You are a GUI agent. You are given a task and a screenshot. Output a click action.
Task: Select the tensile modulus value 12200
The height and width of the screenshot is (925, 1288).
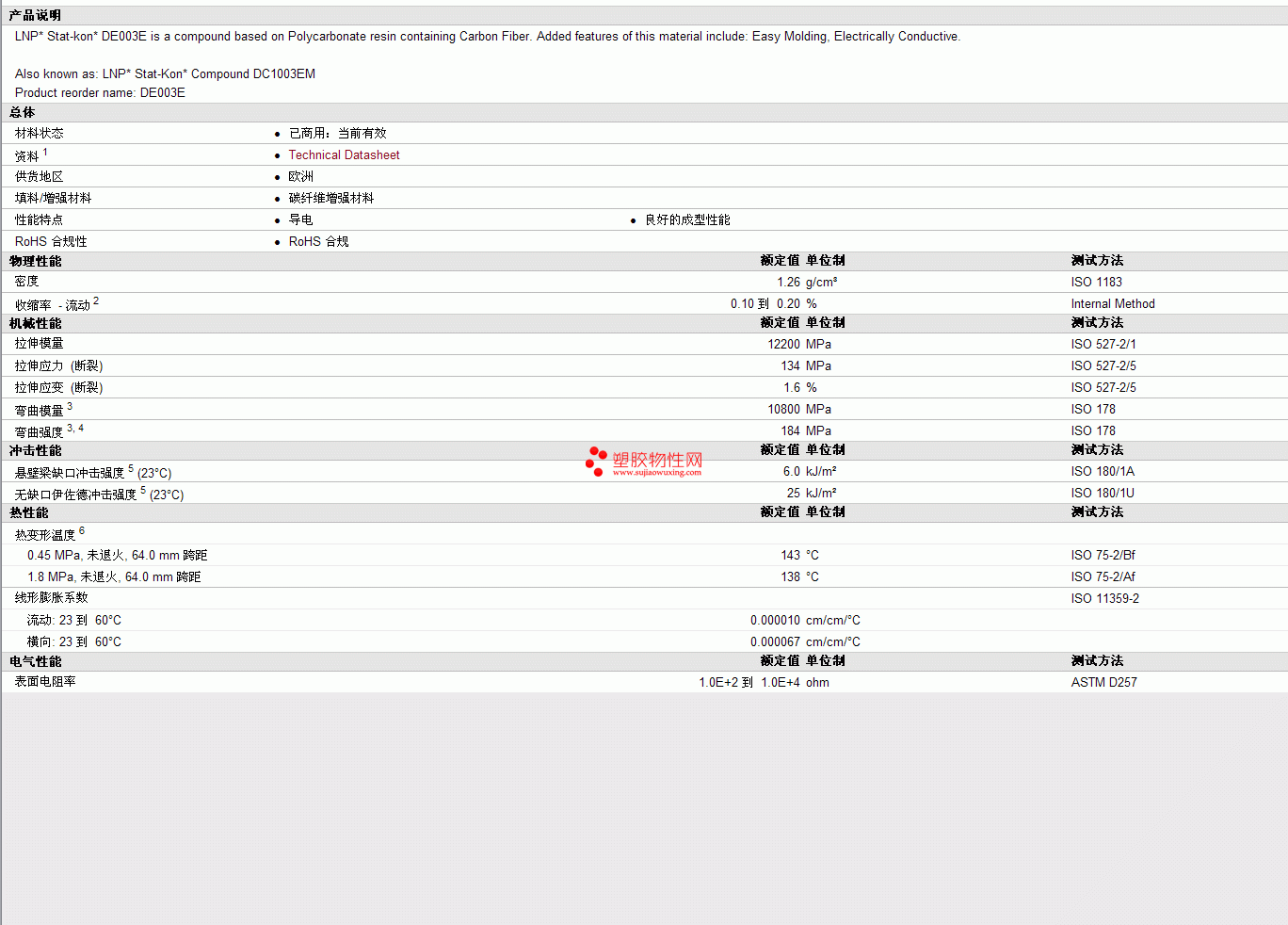783,345
